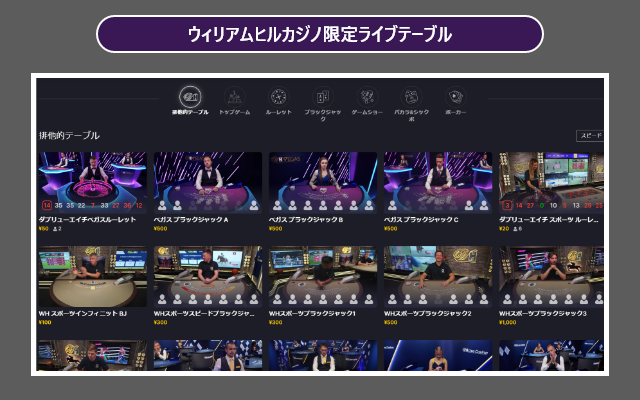640x400 pixels.
Task: Open ダブリューエイチベガスルーレット table thumbnail
Action: pyautogui.click(x=92, y=181)
